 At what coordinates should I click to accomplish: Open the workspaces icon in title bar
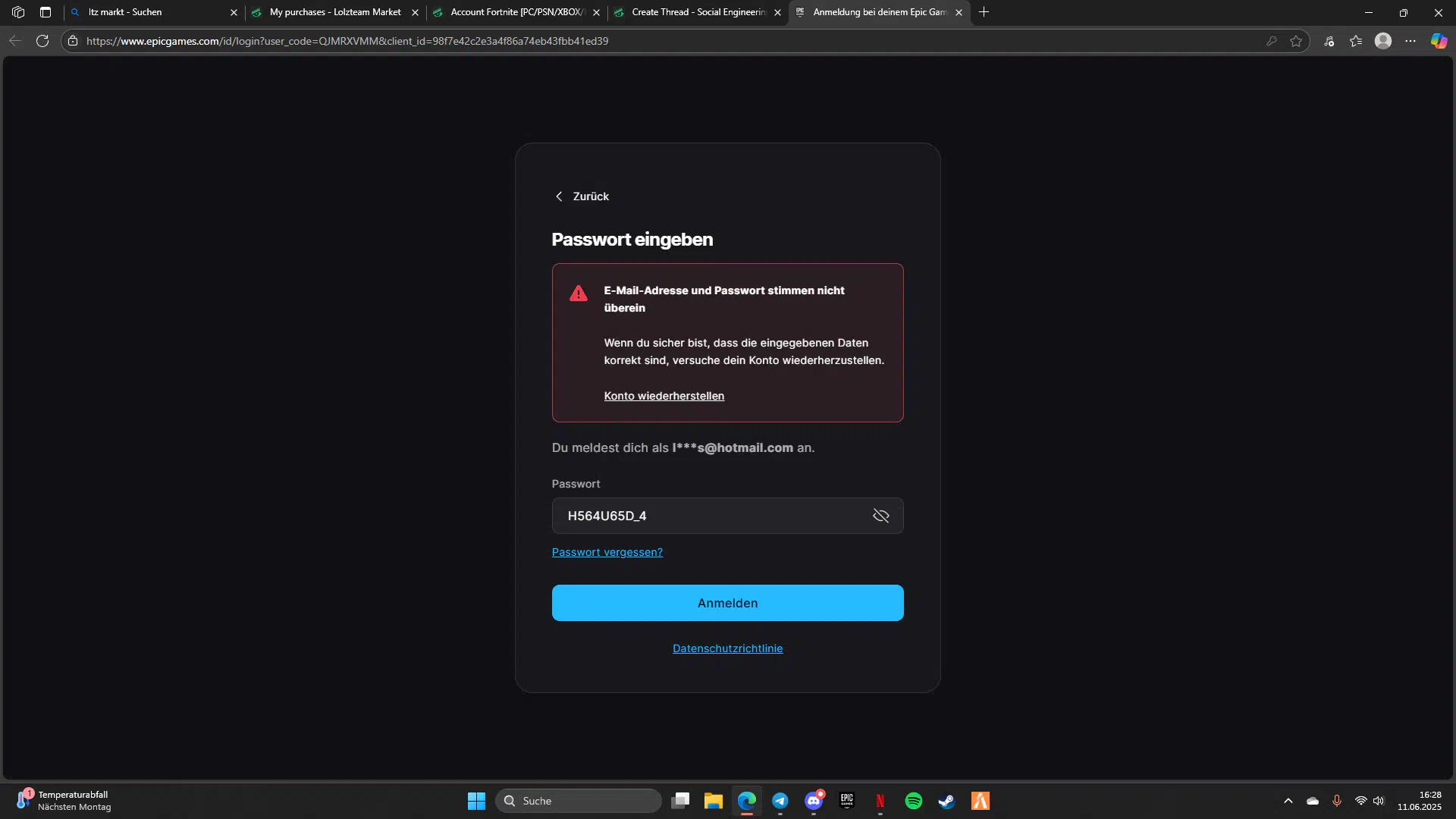coord(18,12)
